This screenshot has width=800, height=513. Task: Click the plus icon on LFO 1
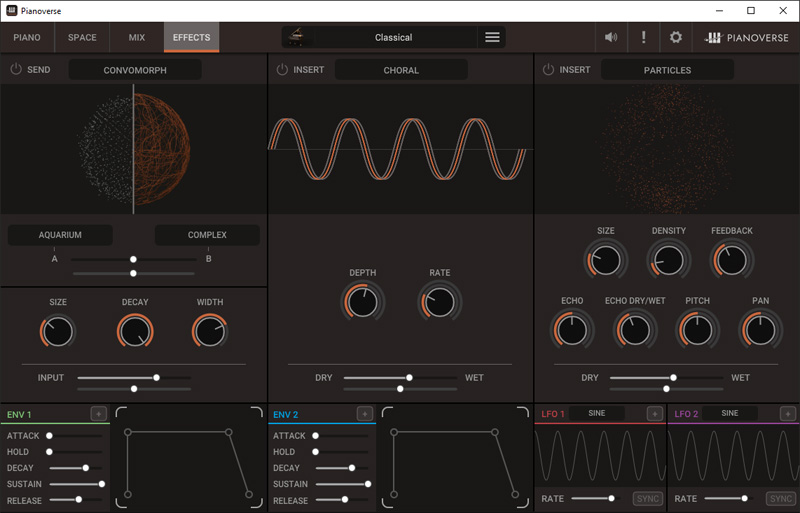click(654, 414)
